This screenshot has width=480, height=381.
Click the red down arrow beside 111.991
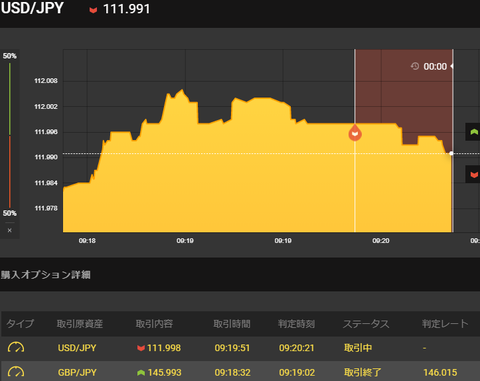[x=93, y=10]
